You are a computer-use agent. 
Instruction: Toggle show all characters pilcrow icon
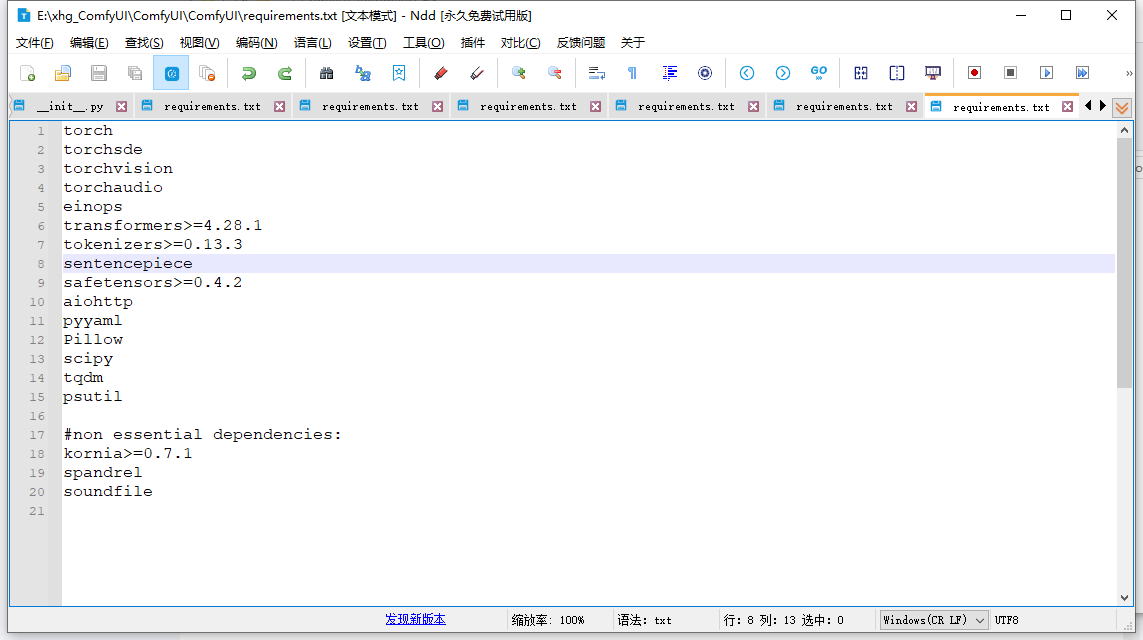(632, 73)
